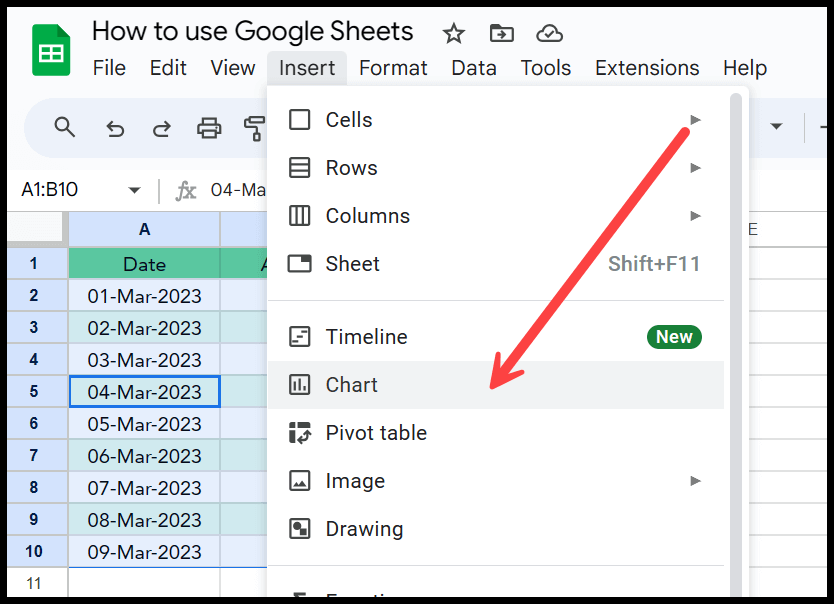834x604 pixels.
Task: Click the cell 09-Mar-2023
Action: tap(144, 551)
